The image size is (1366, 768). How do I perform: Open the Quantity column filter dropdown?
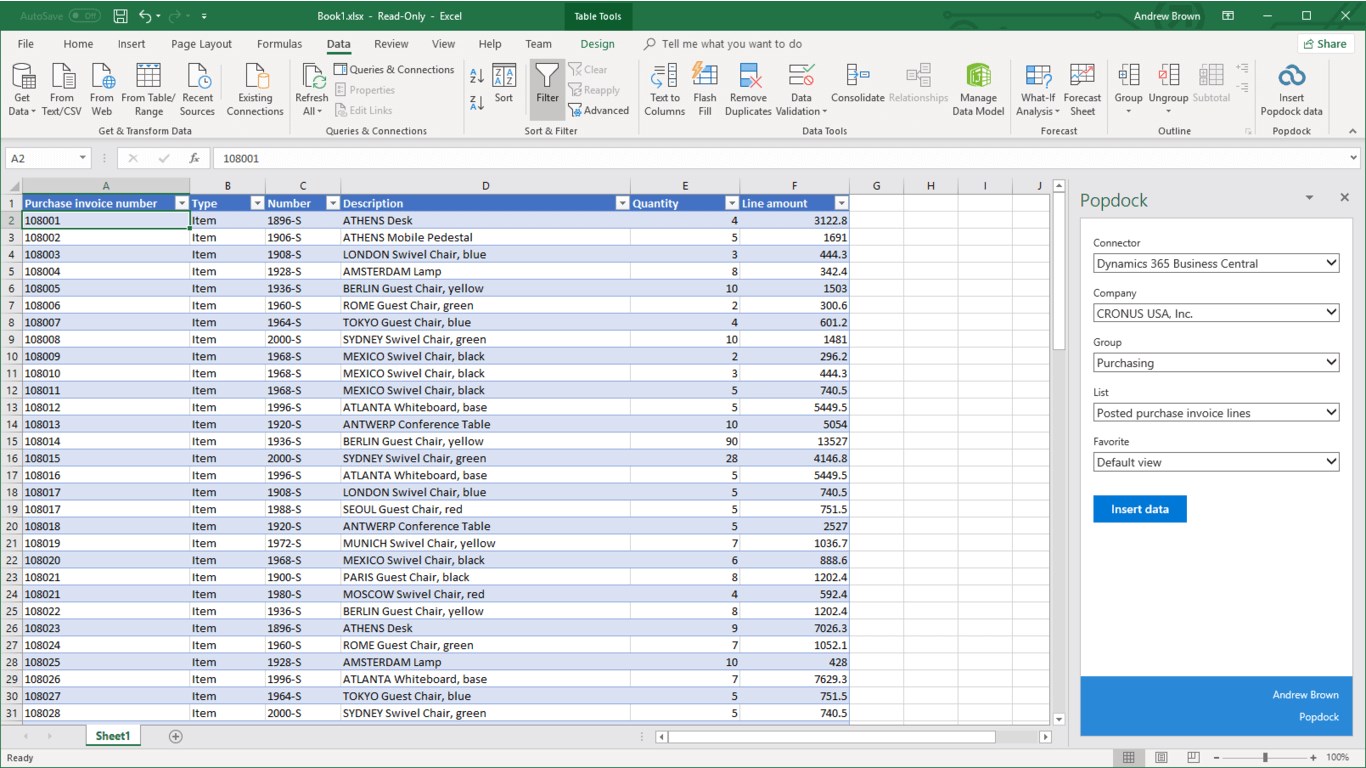pyautogui.click(x=731, y=203)
